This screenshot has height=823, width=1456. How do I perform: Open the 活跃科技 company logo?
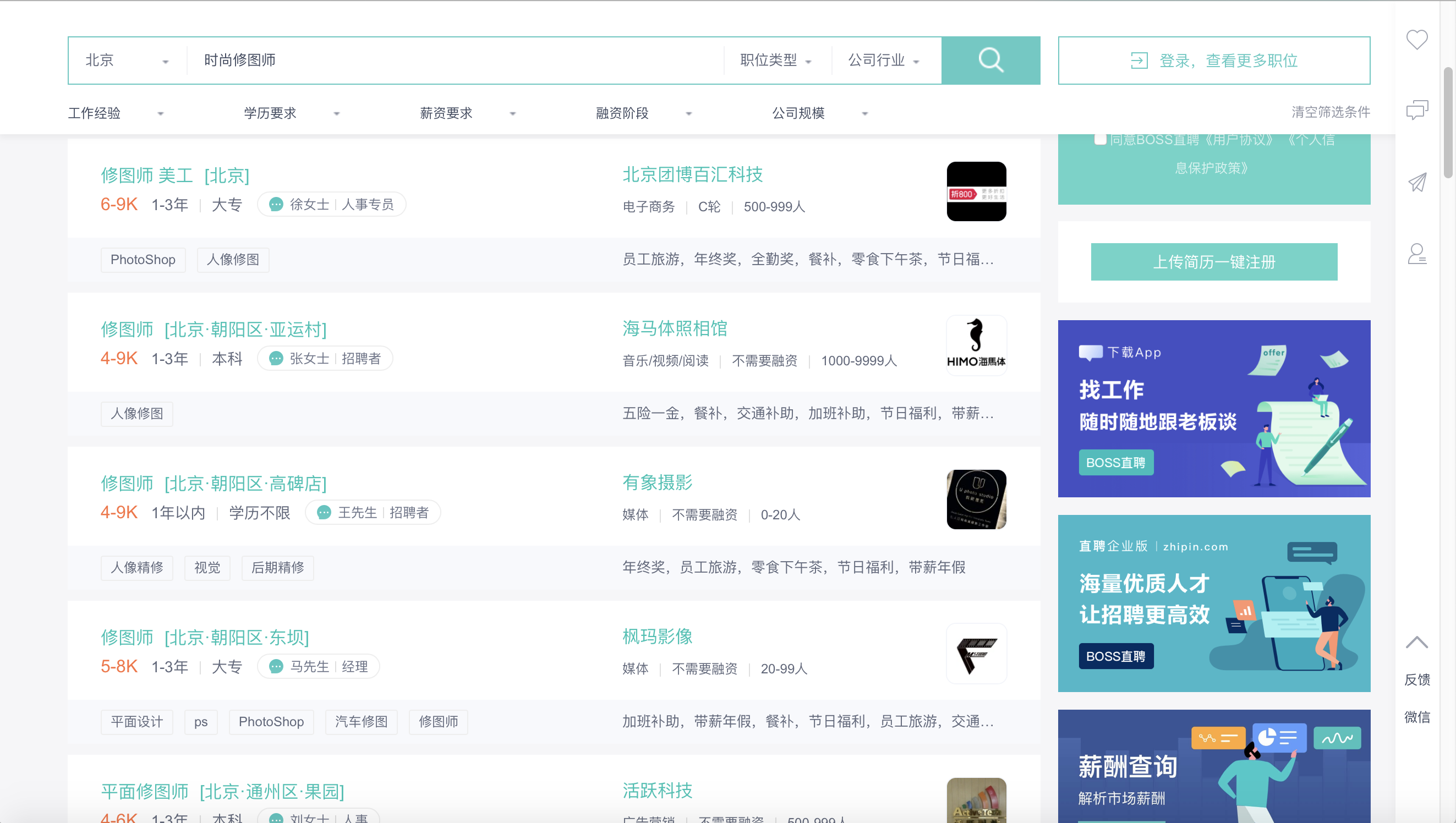[976, 800]
